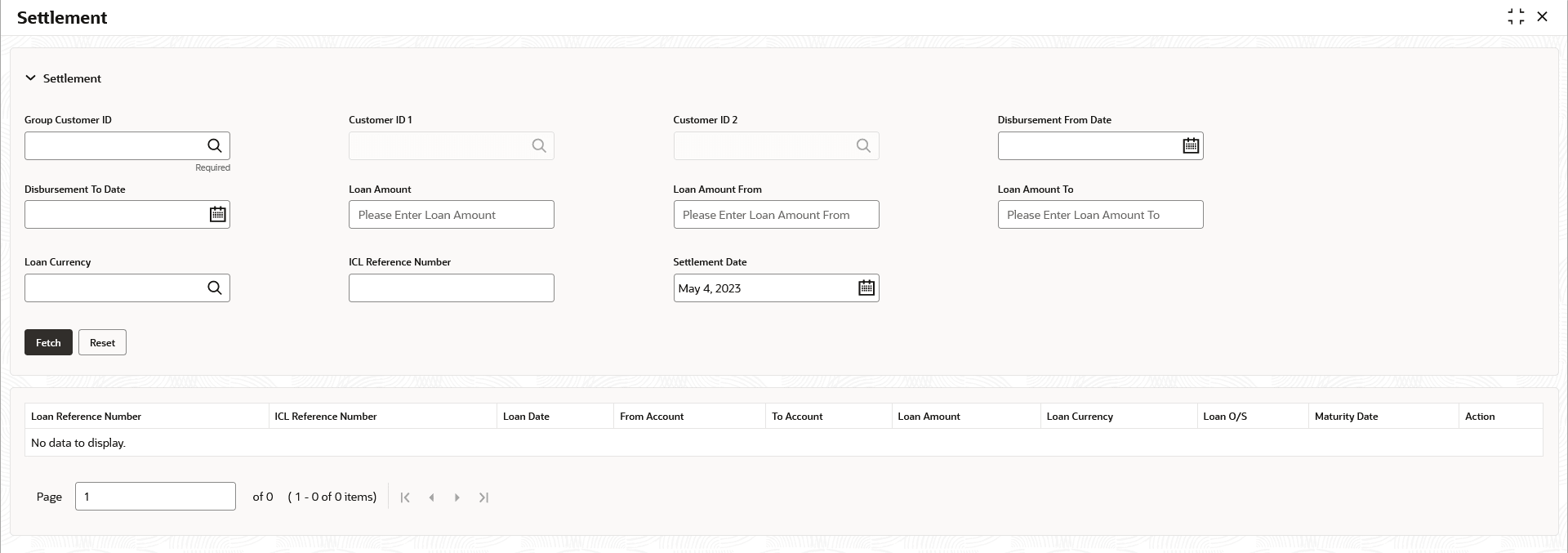The height and width of the screenshot is (553, 1568).
Task: Go to the next results page
Action: (x=457, y=497)
